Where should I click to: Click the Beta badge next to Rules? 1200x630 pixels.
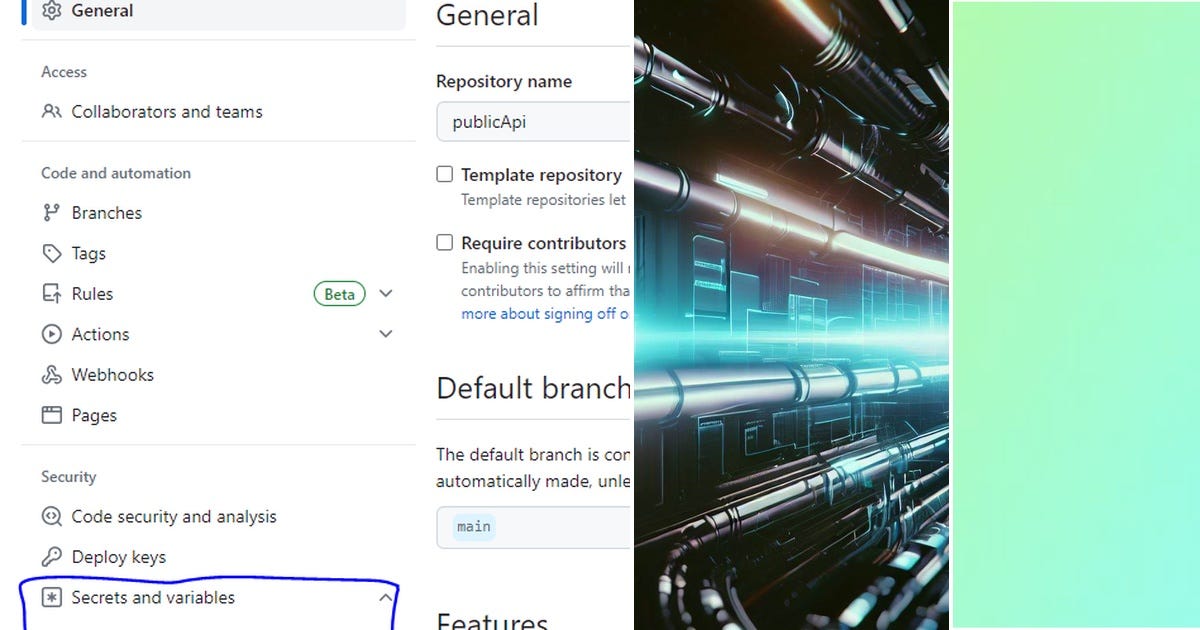pyautogui.click(x=339, y=294)
